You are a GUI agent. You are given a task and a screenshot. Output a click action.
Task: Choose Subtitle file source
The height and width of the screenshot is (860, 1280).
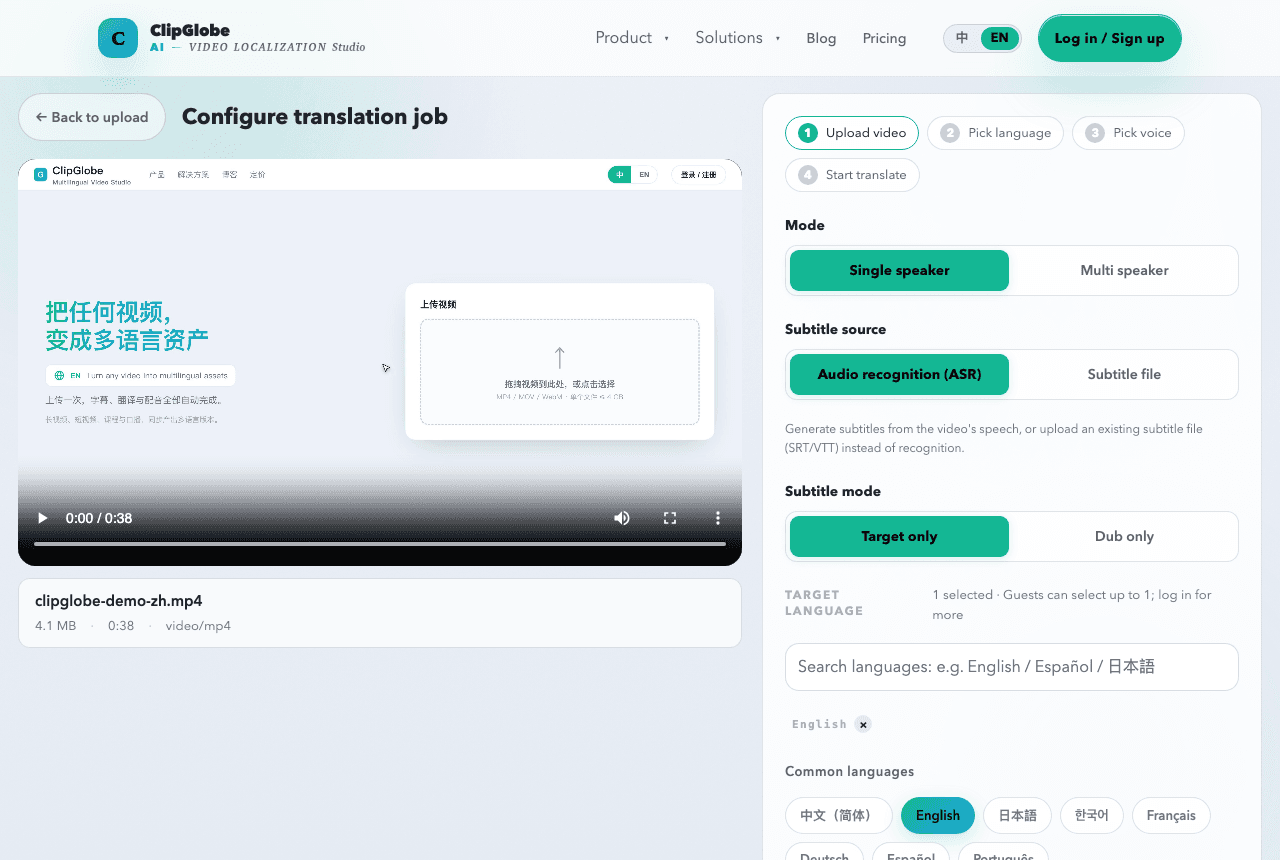(x=1124, y=374)
